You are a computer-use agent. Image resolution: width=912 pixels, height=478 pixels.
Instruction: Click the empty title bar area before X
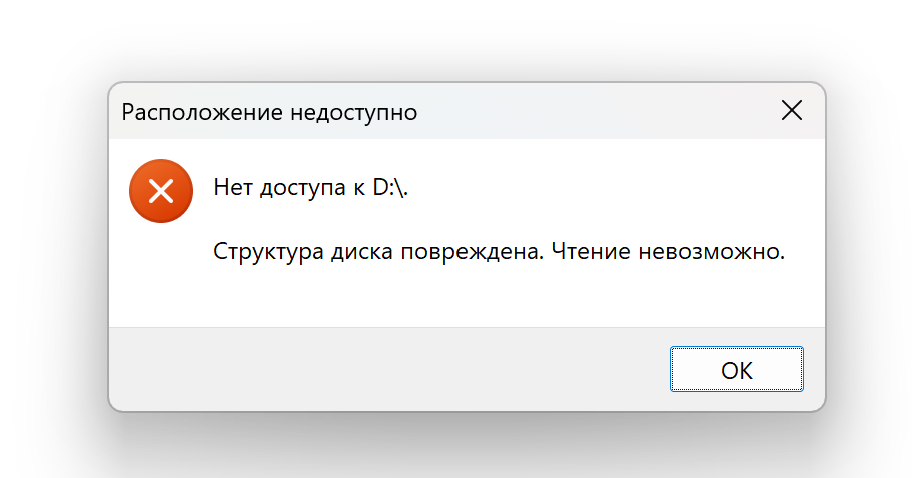[x=600, y=112]
